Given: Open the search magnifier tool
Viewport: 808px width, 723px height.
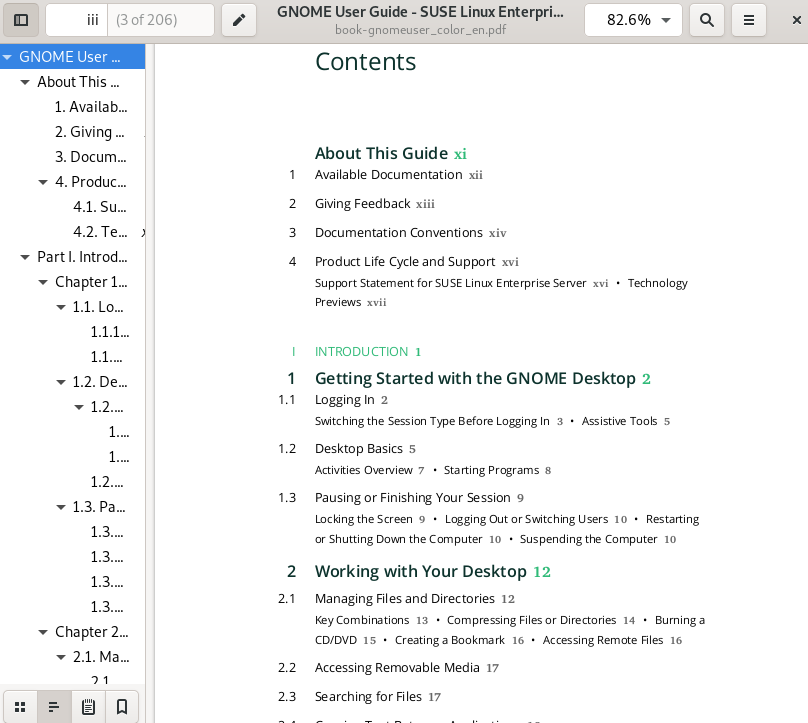Looking at the screenshot, I should pyautogui.click(x=707, y=20).
